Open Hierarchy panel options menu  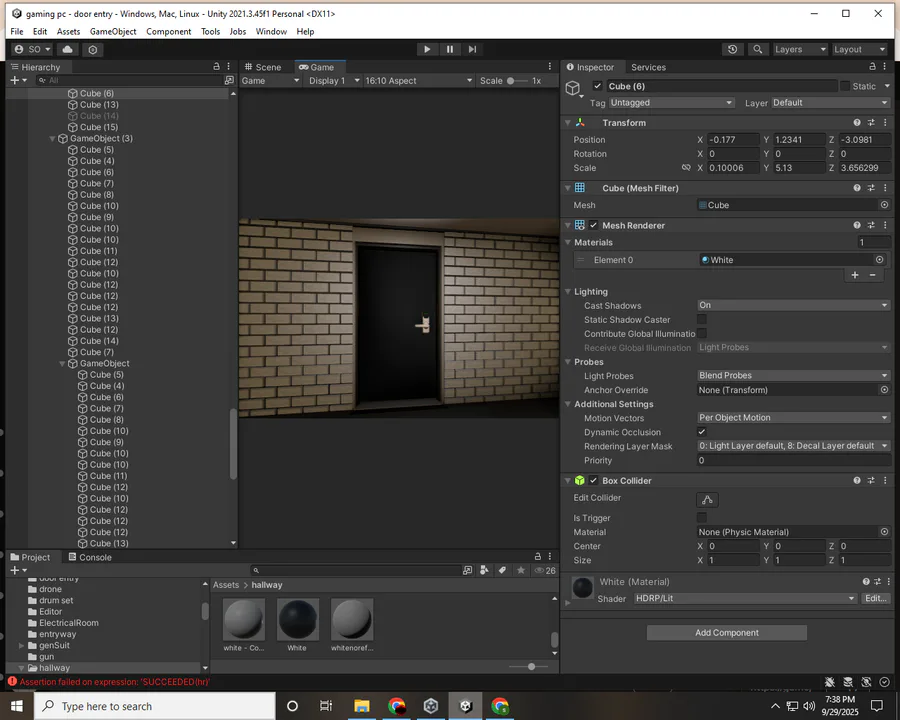[228, 67]
